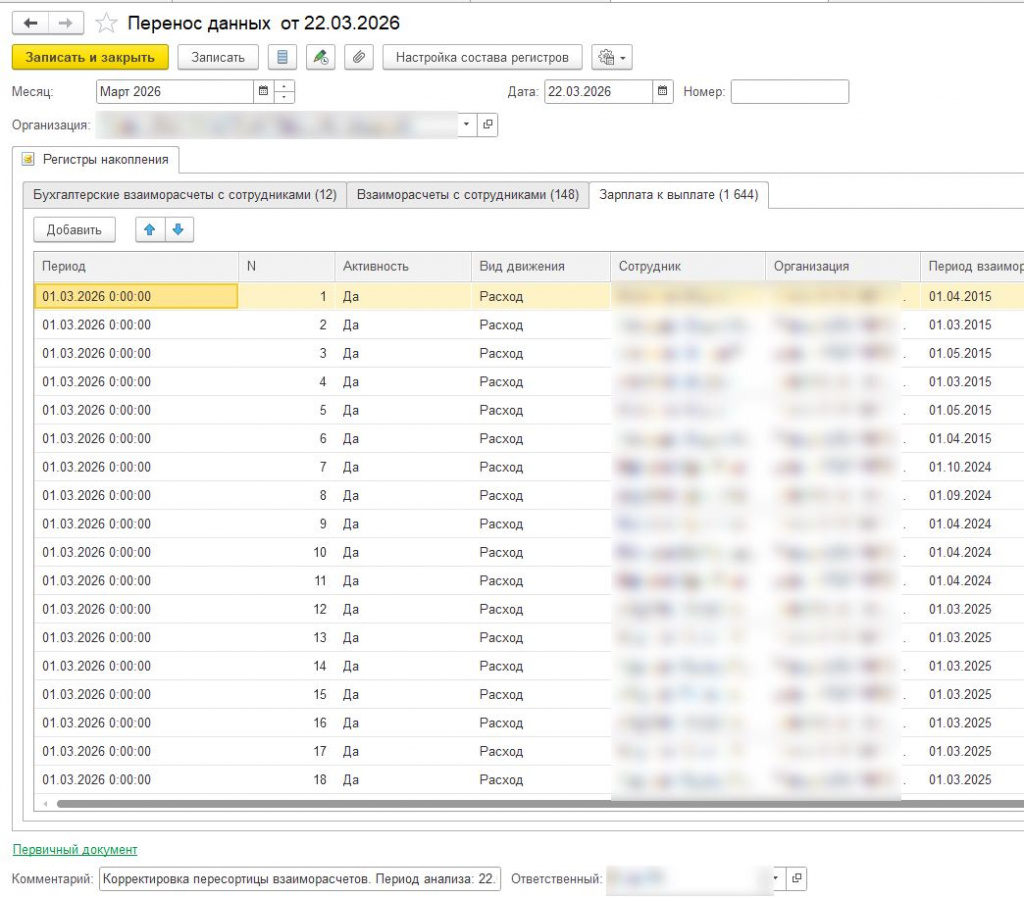
Task: Click the Организация column header in table
Action: tap(842, 266)
